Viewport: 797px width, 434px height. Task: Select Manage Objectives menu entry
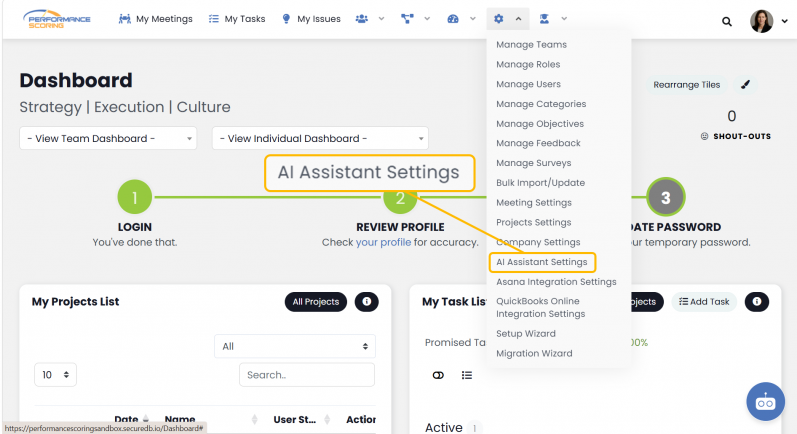pos(540,124)
